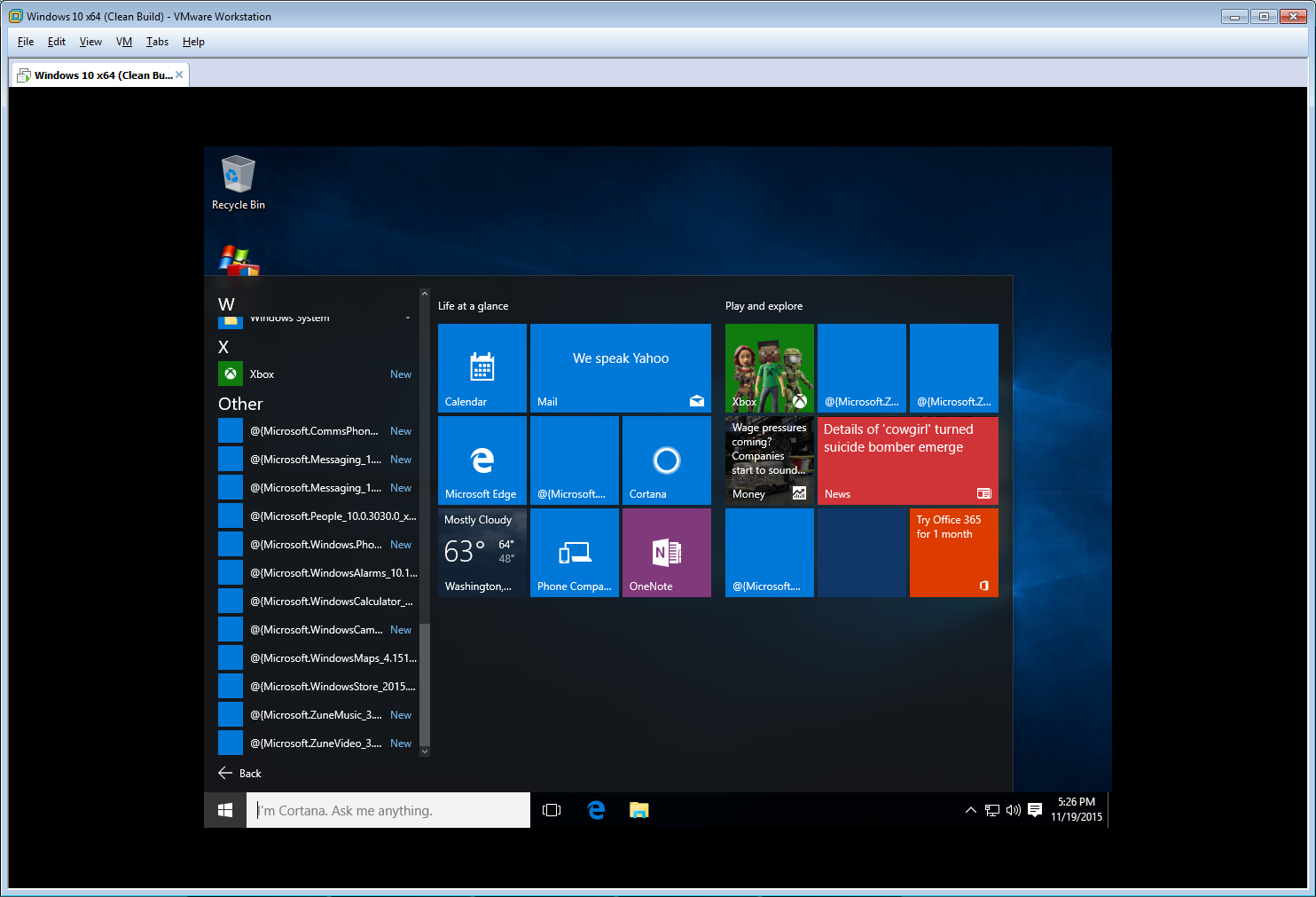Open the Action Center notifications icon
The height and width of the screenshot is (897, 1316).
(x=1034, y=810)
